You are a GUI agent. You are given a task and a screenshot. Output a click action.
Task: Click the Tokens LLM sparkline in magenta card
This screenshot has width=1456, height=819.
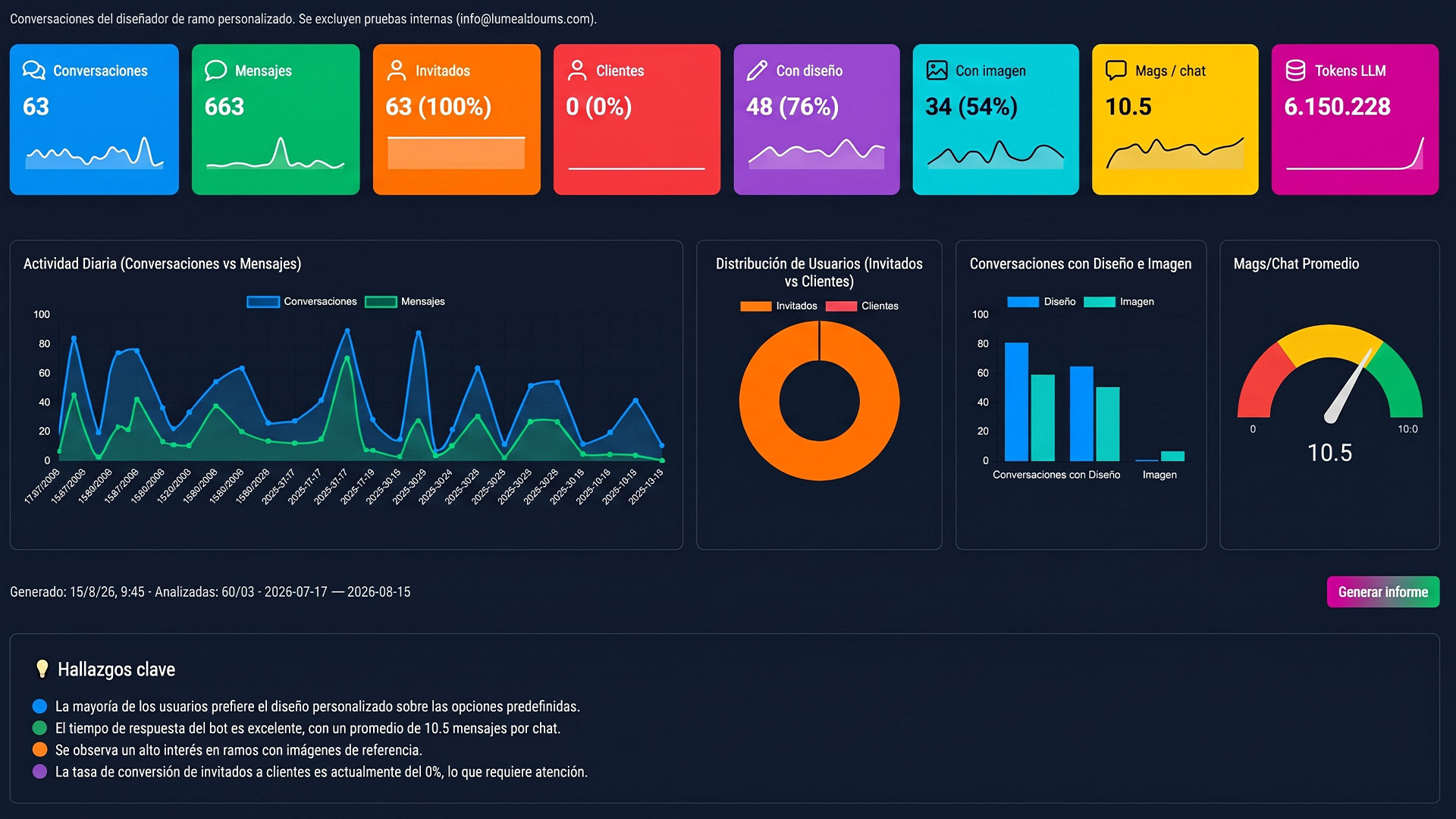1354,153
